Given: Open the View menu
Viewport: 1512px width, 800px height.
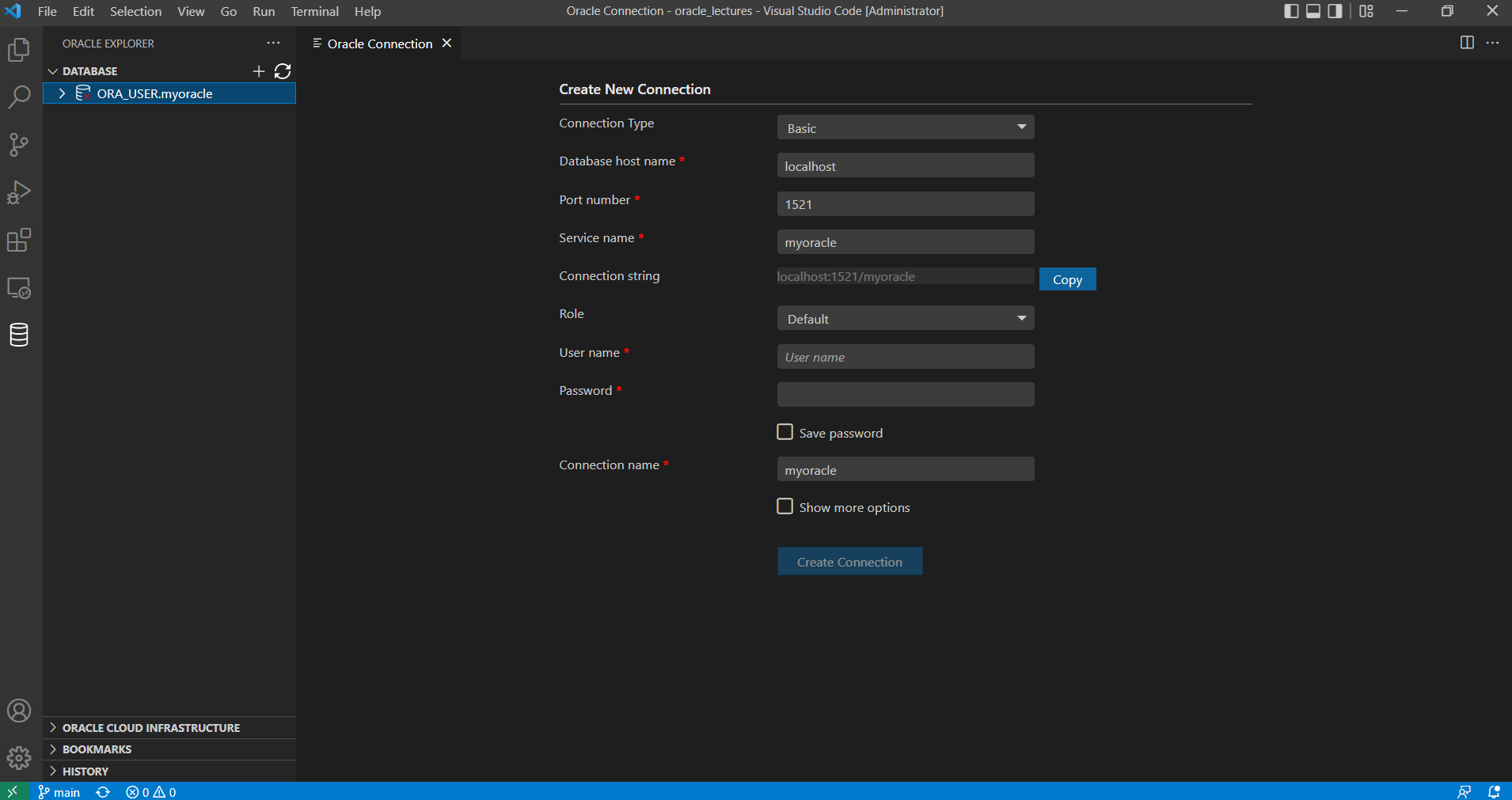Looking at the screenshot, I should (191, 11).
